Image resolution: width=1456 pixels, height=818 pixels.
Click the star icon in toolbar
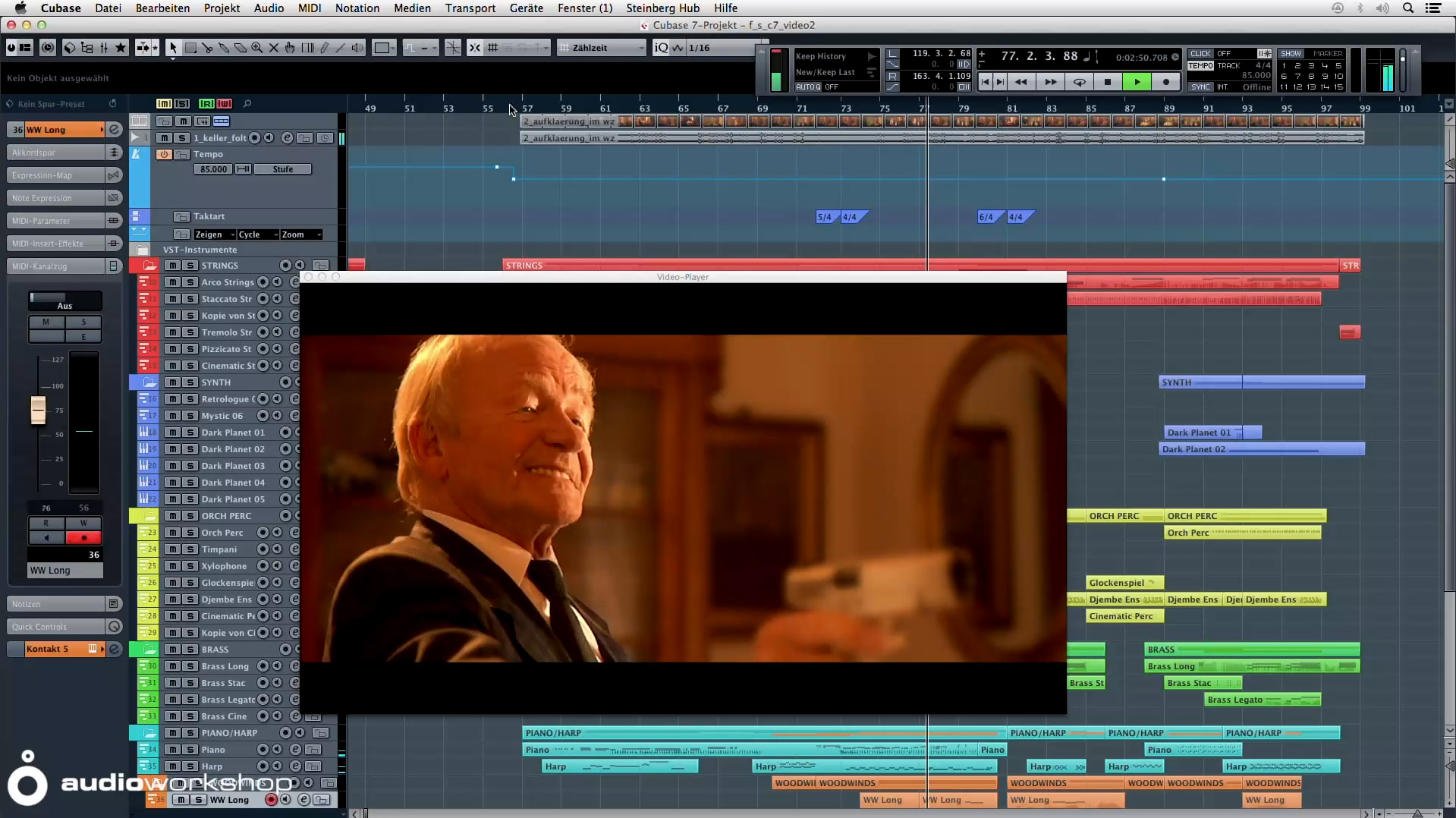[x=121, y=48]
